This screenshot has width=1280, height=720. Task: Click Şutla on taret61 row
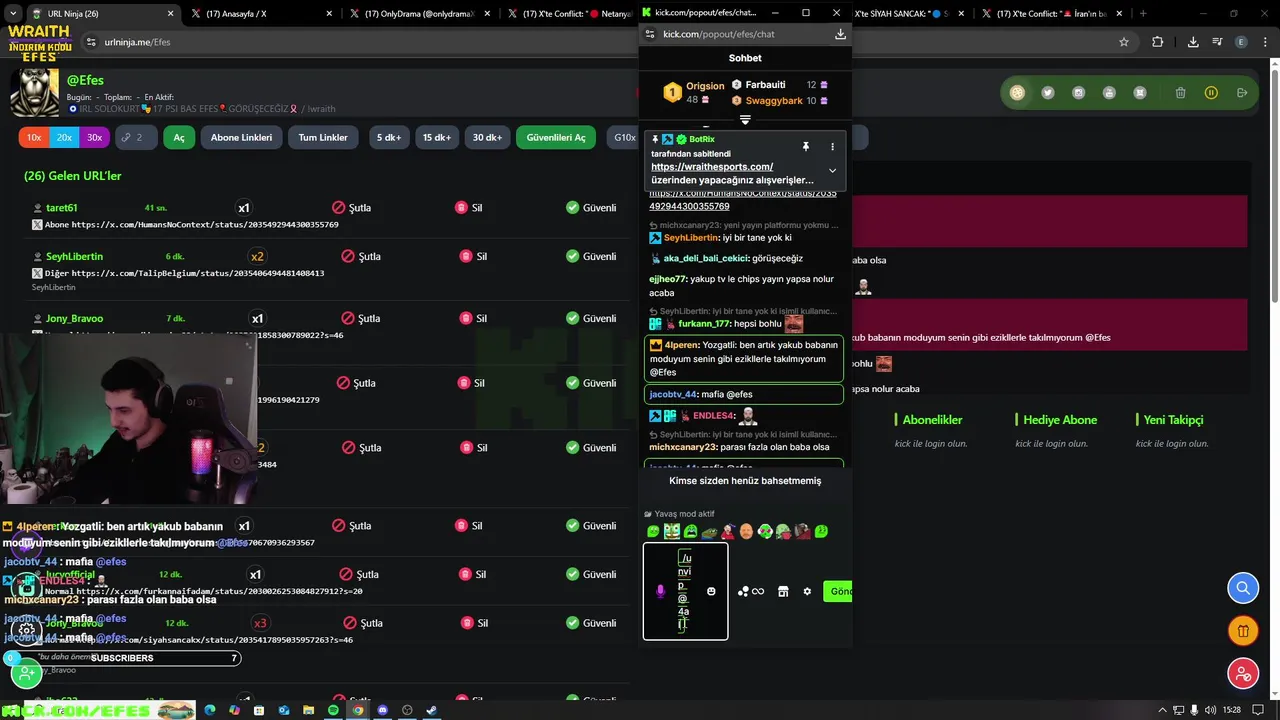click(351, 207)
